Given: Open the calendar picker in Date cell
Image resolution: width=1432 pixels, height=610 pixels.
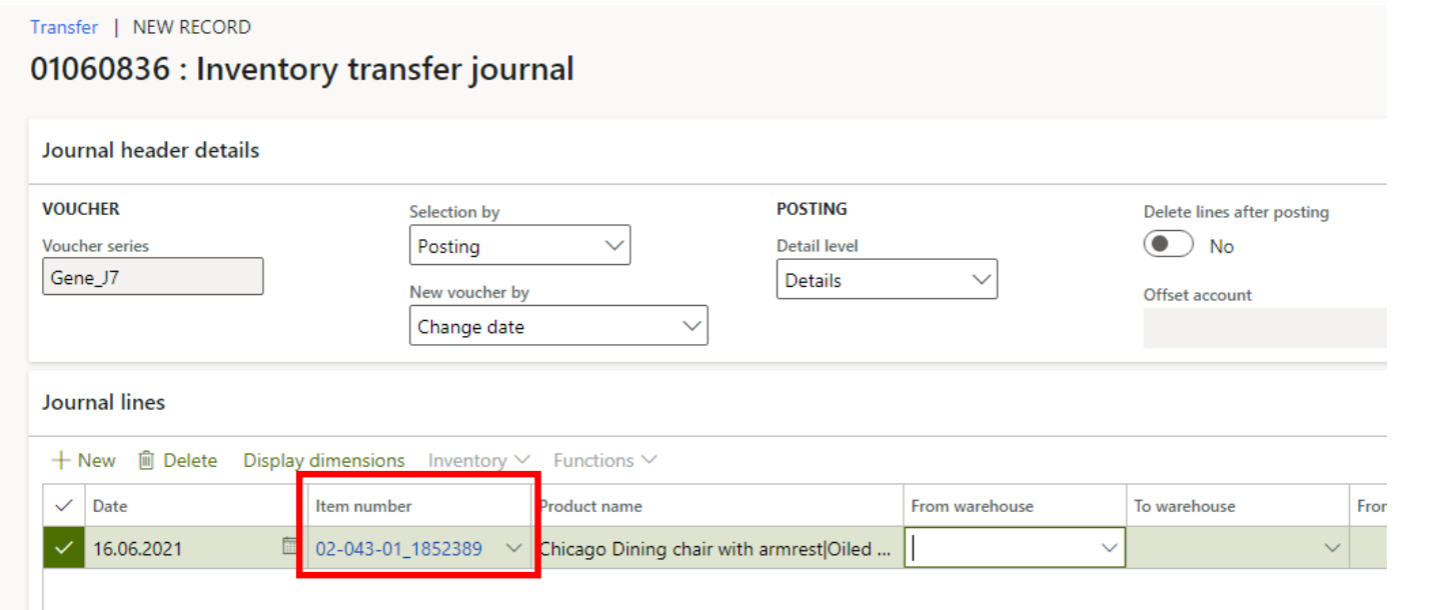Looking at the screenshot, I should (290, 547).
